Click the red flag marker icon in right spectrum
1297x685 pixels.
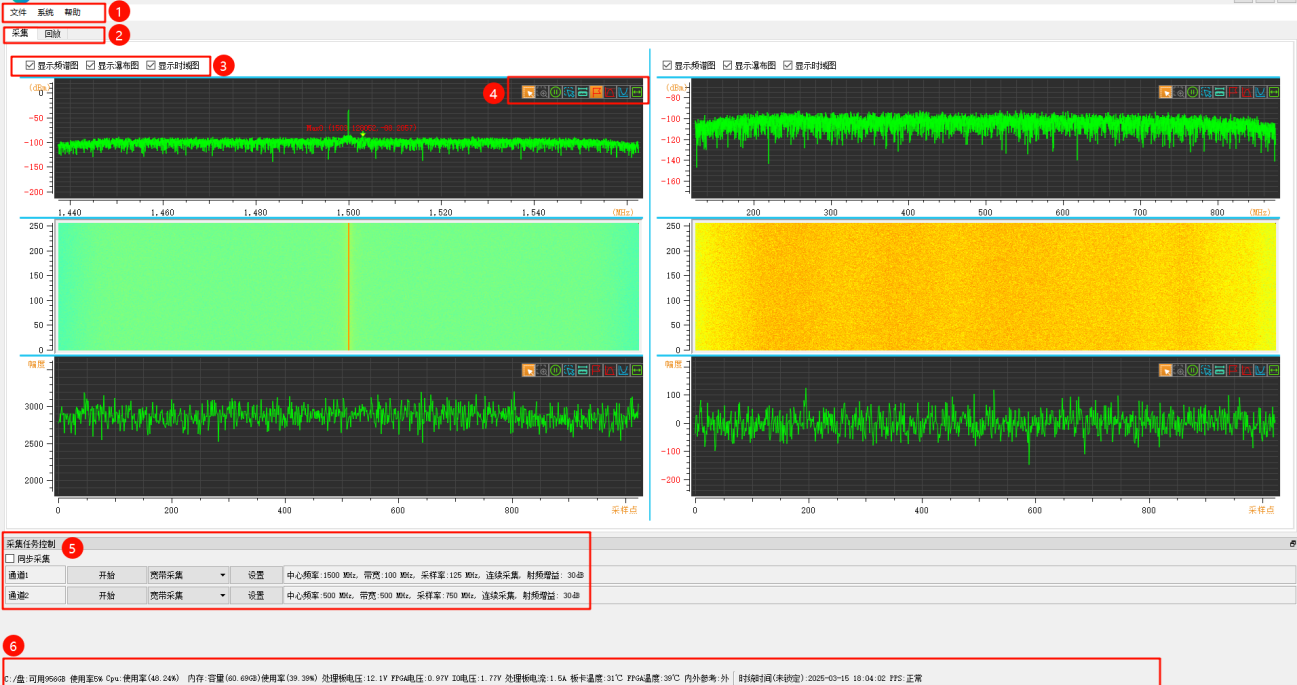click(1233, 92)
